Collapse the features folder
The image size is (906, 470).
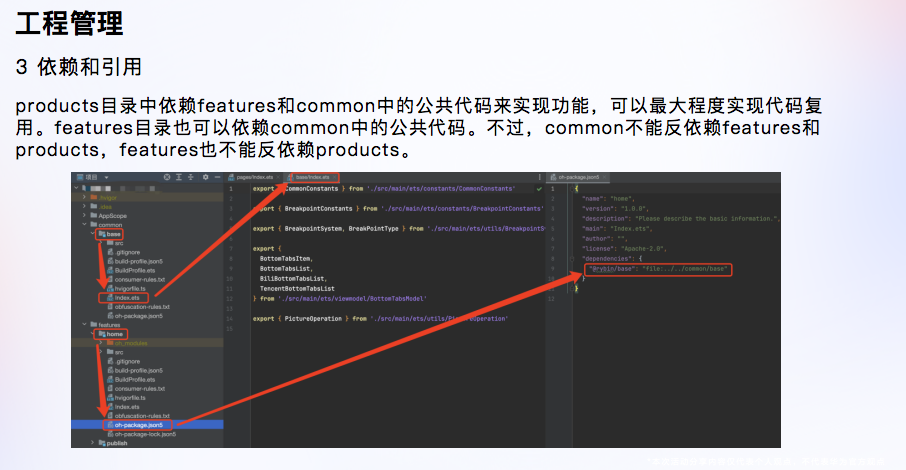(x=82, y=325)
